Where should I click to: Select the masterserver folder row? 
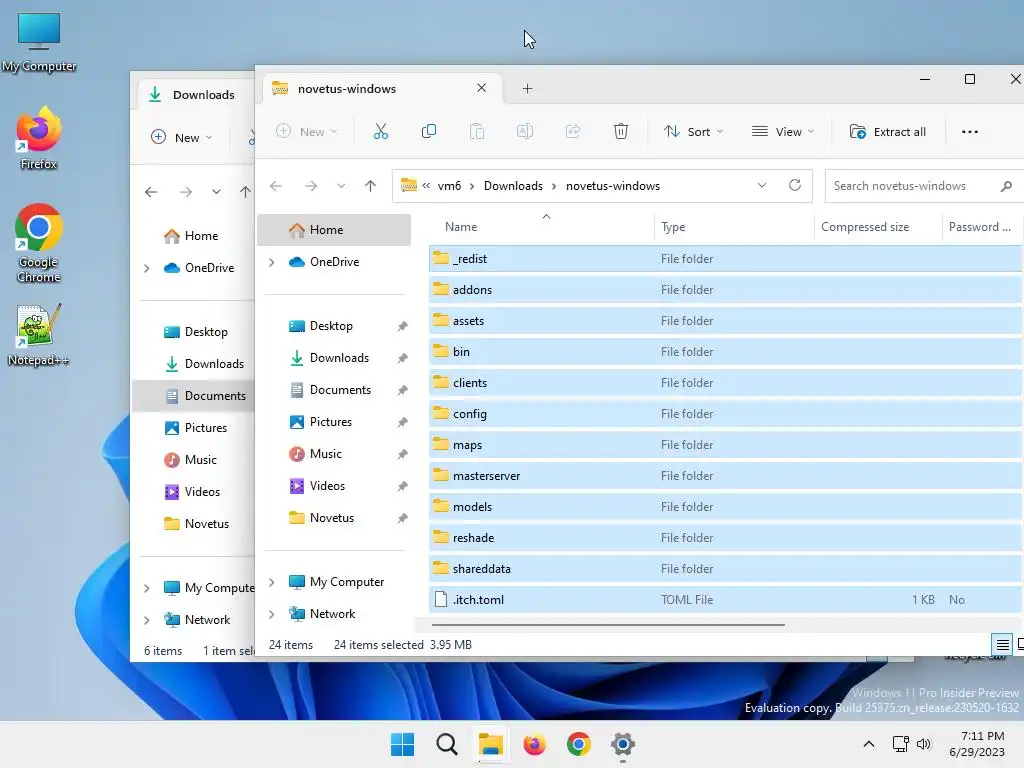click(x=725, y=476)
